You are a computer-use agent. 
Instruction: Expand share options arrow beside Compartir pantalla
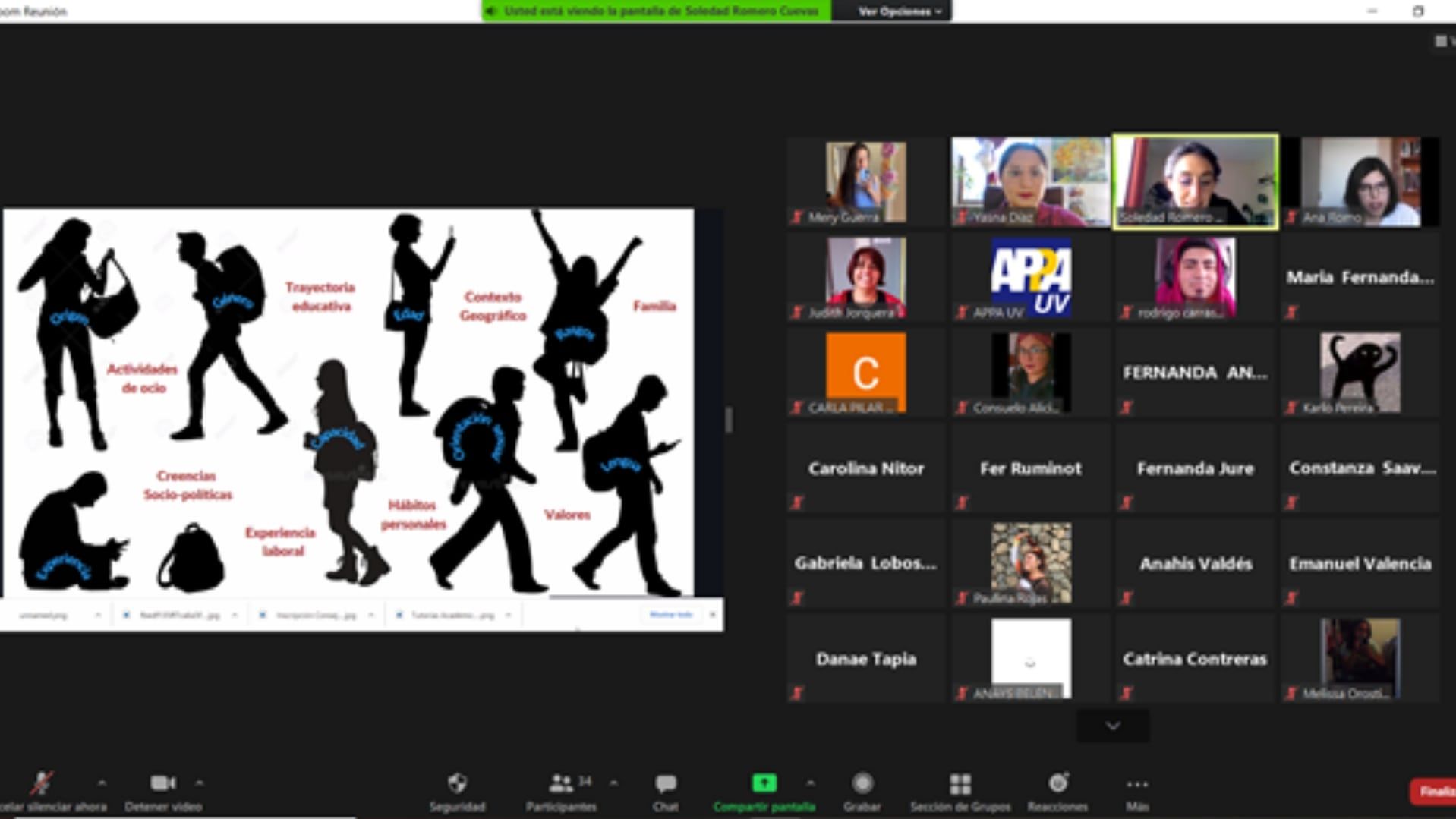point(810,783)
